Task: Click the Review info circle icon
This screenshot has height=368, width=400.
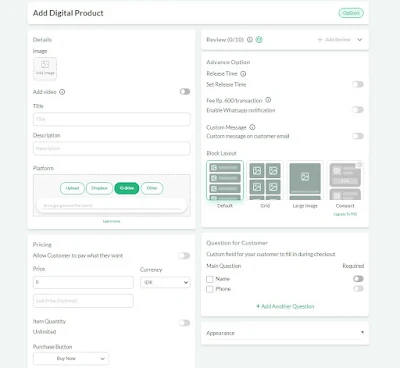Action: click(250, 40)
